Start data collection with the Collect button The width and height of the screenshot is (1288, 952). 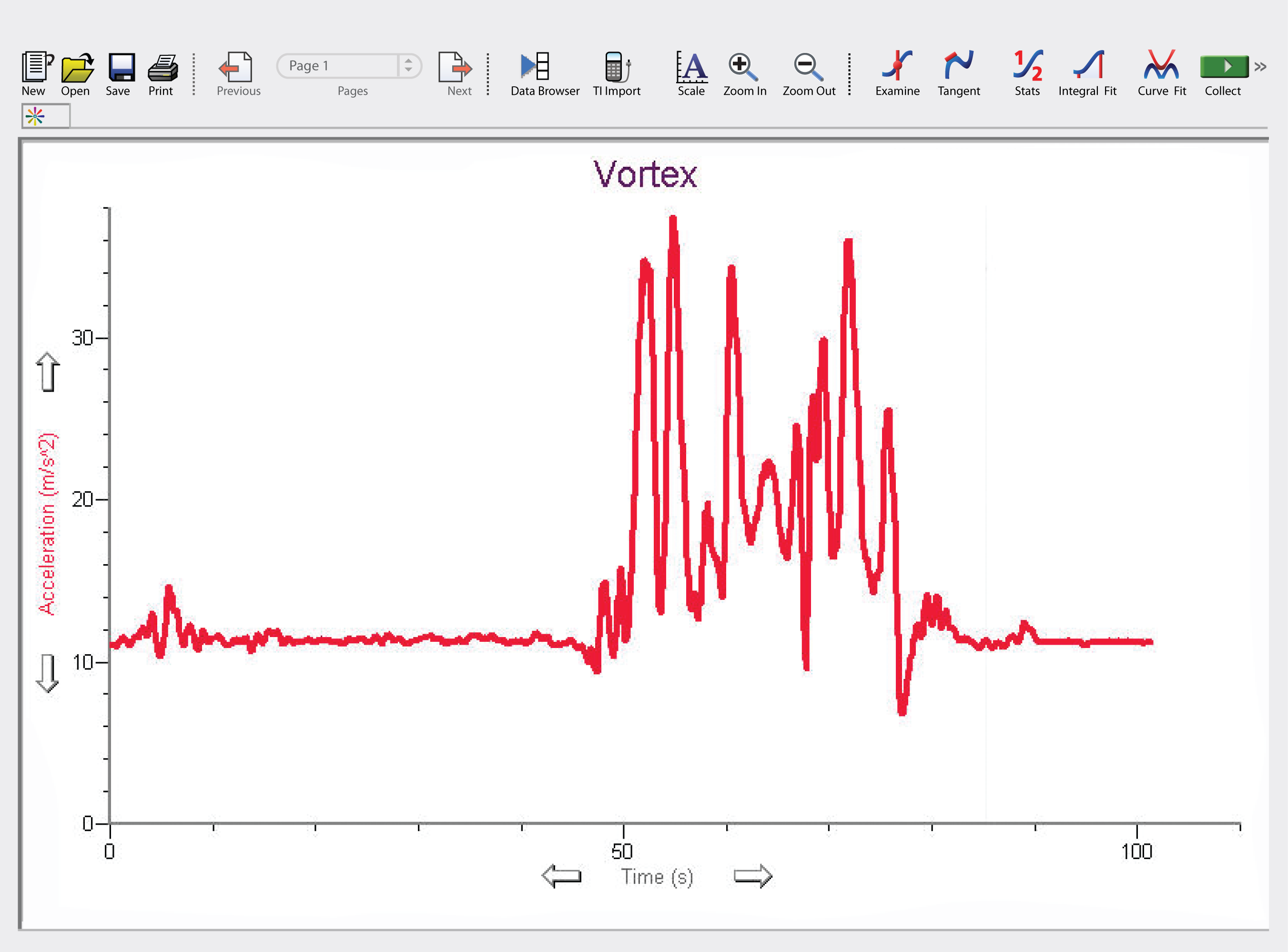point(1224,66)
